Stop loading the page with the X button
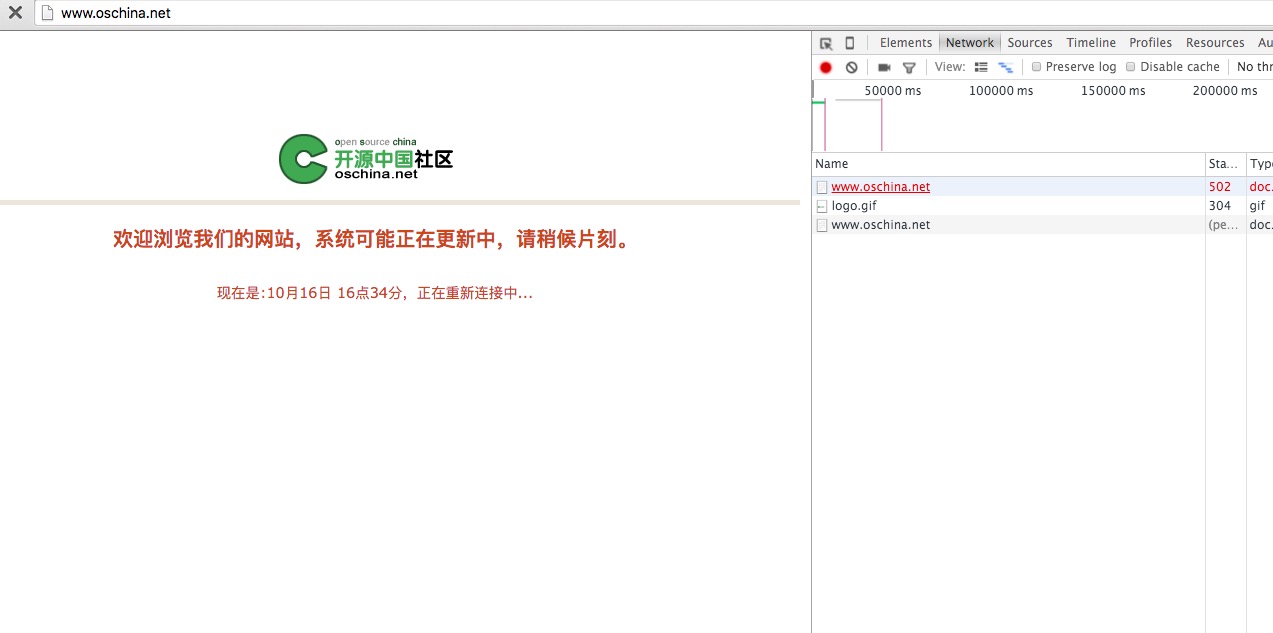The height and width of the screenshot is (633, 1273). tap(15, 13)
